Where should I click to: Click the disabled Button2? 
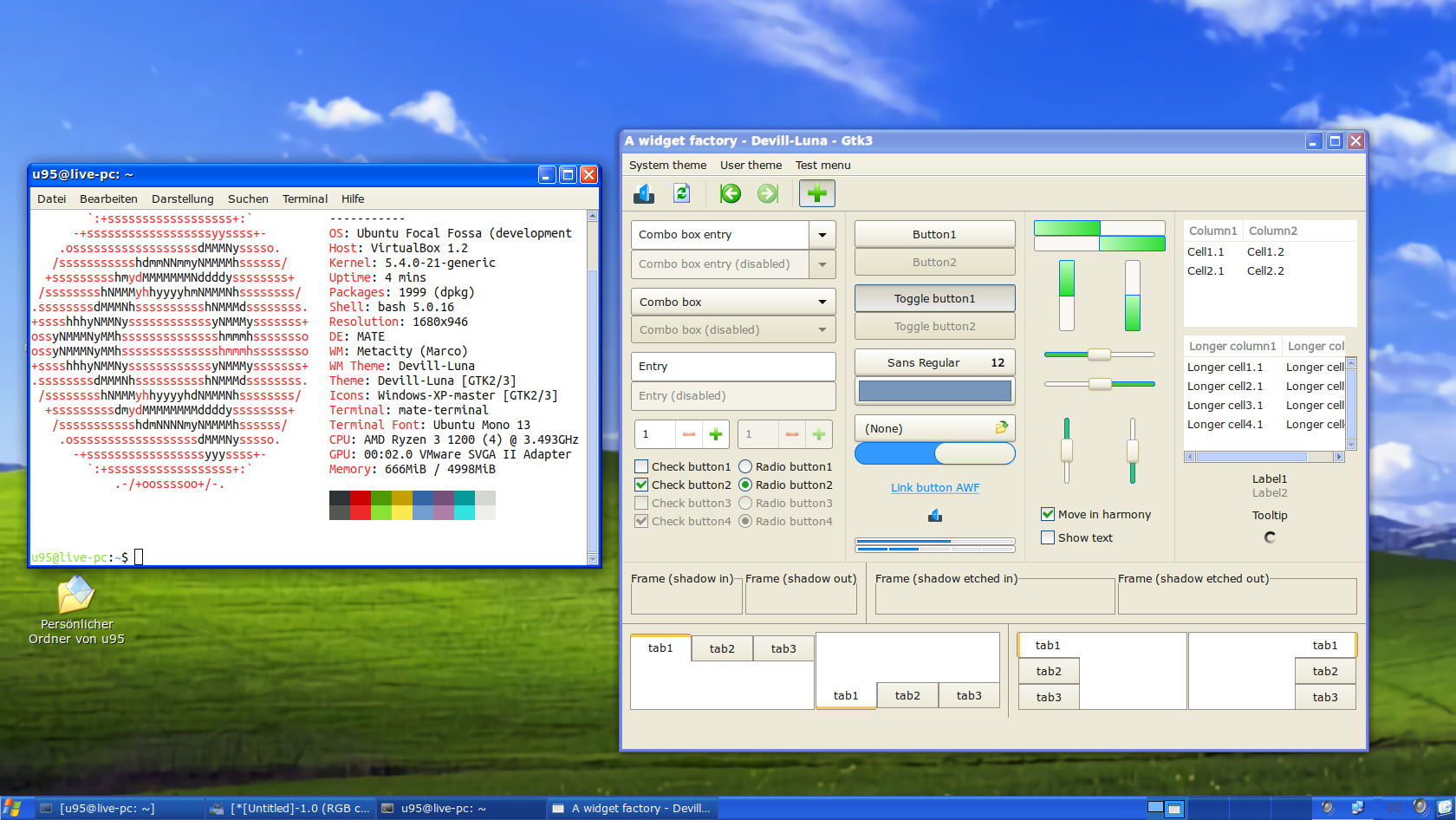click(935, 262)
